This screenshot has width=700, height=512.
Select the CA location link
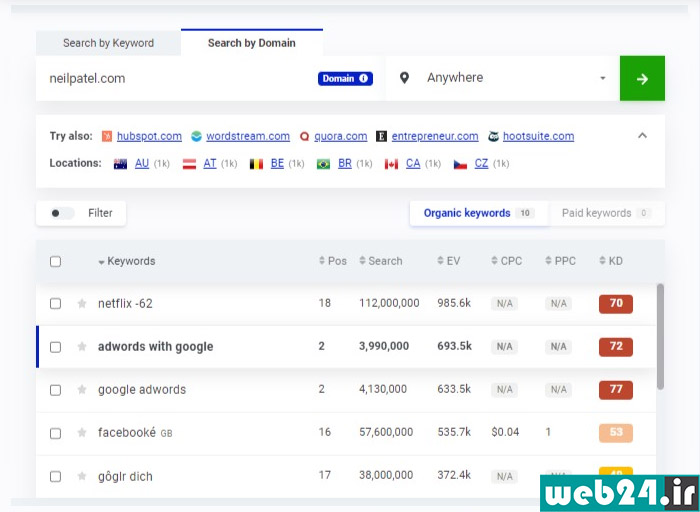coord(413,164)
